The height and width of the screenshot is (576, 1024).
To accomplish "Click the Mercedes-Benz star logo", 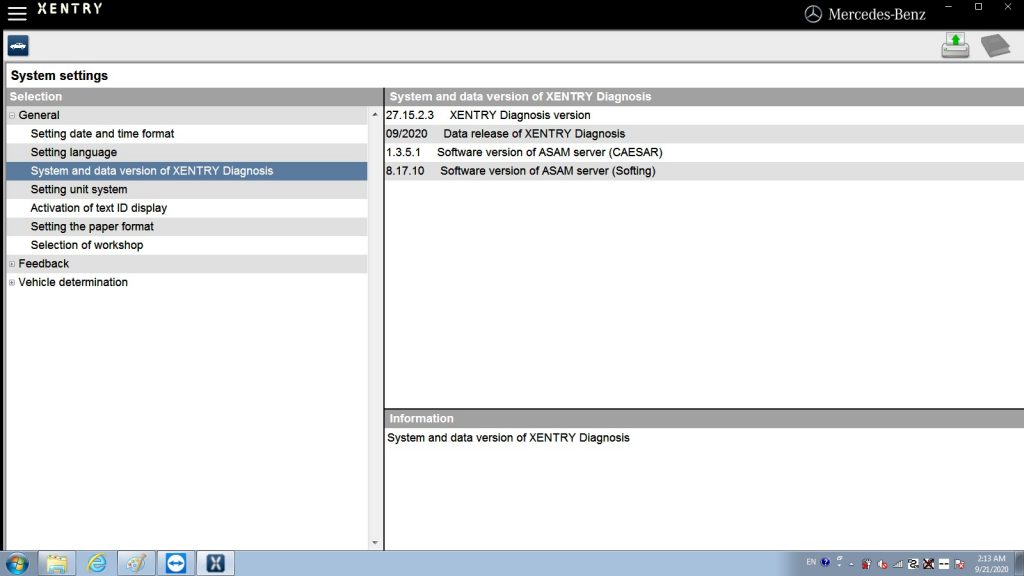I will 813,14.
